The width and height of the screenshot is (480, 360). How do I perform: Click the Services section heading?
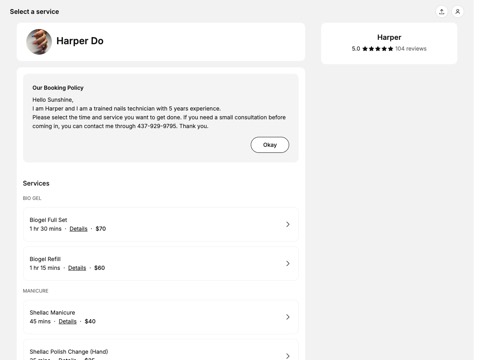pos(36,183)
